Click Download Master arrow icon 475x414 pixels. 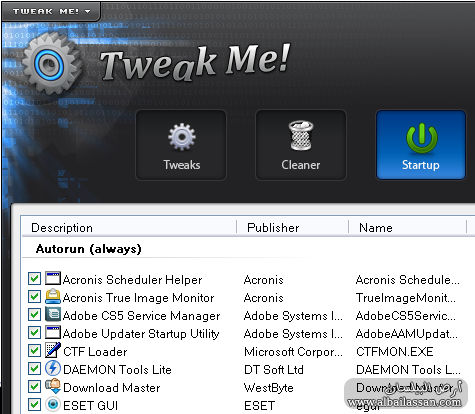point(53,386)
